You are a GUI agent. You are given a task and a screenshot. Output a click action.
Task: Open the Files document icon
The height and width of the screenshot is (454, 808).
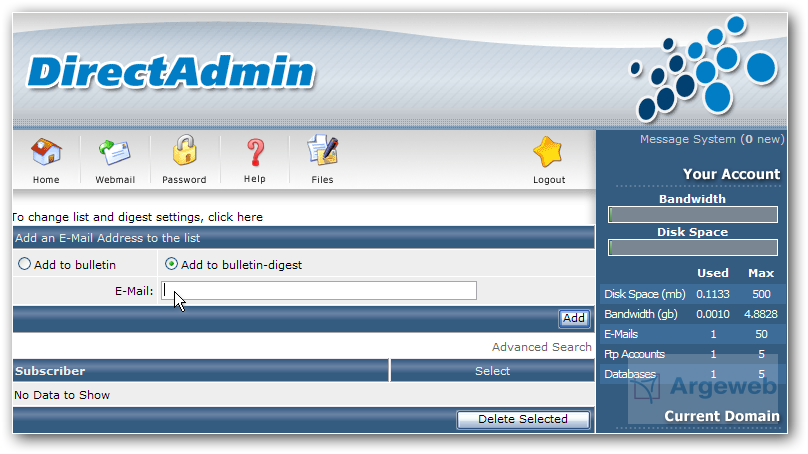(323, 150)
